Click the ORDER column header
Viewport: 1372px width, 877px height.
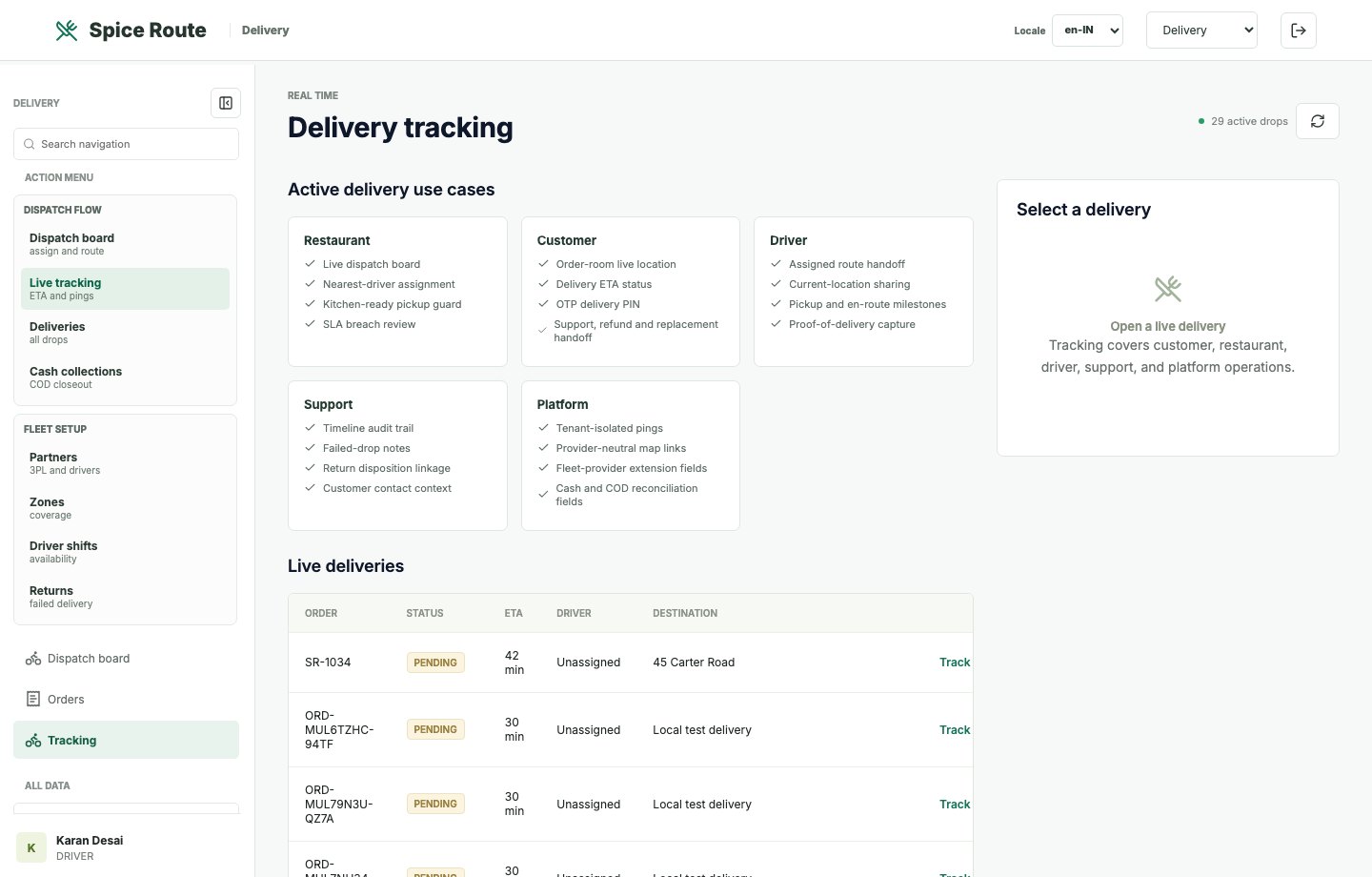point(321,613)
